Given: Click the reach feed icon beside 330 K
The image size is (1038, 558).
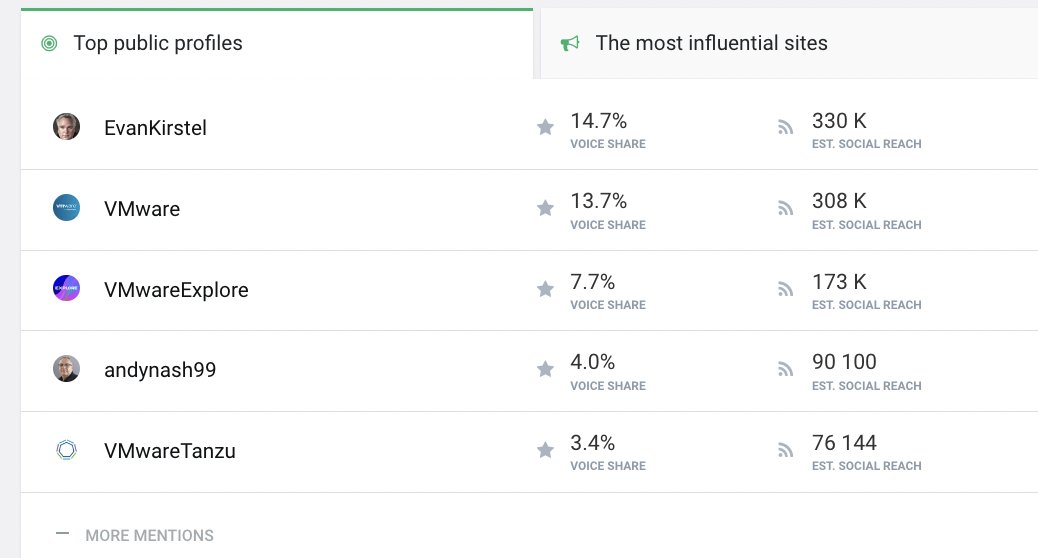Looking at the screenshot, I should (785, 127).
